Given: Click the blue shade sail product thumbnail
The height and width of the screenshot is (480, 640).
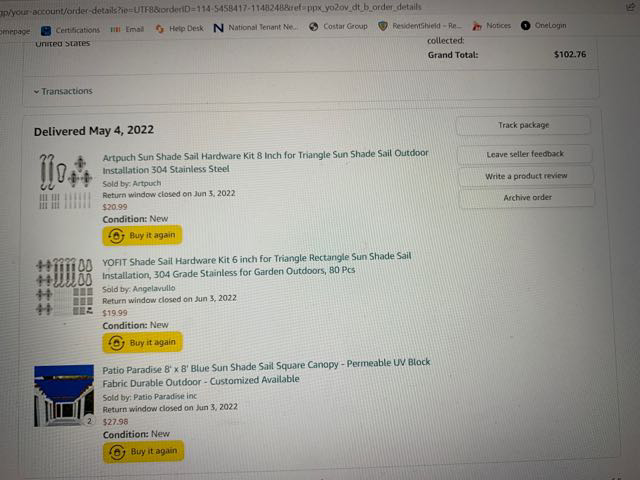Looking at the screenshot, I should (x=64, y=396).
